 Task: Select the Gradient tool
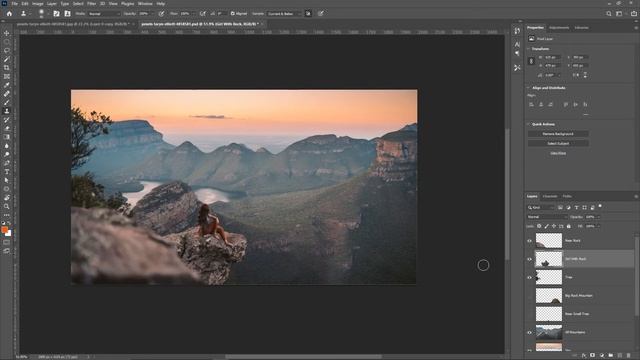[7, 137]
